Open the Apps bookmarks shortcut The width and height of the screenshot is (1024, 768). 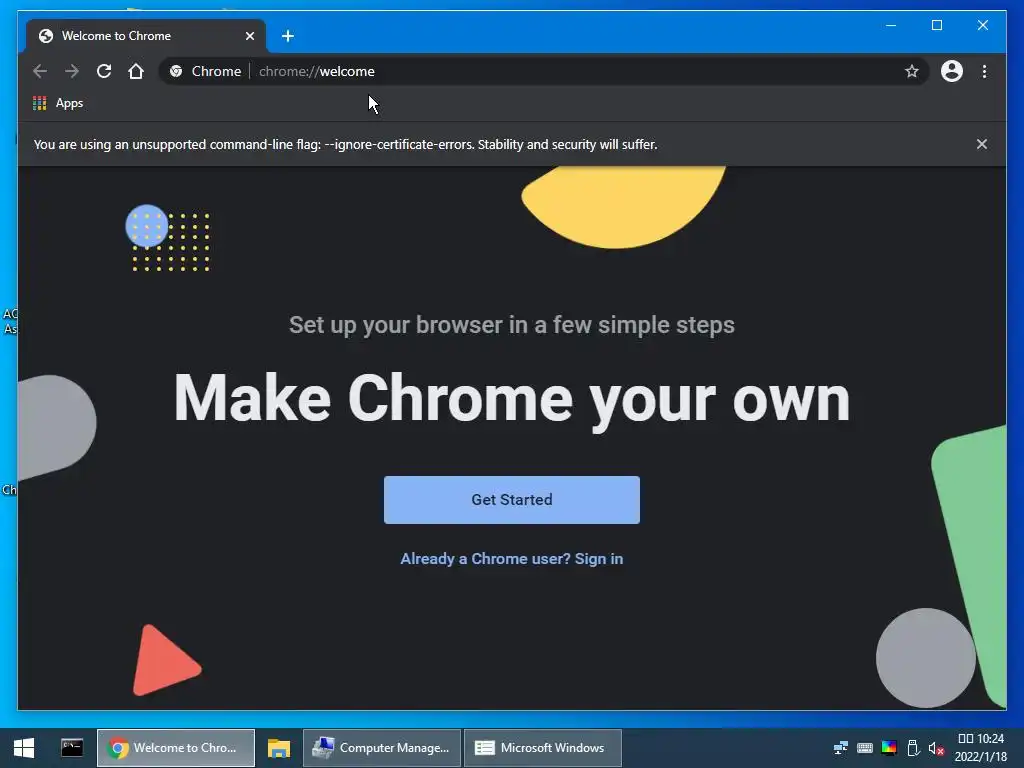click(x=58, y=103)
